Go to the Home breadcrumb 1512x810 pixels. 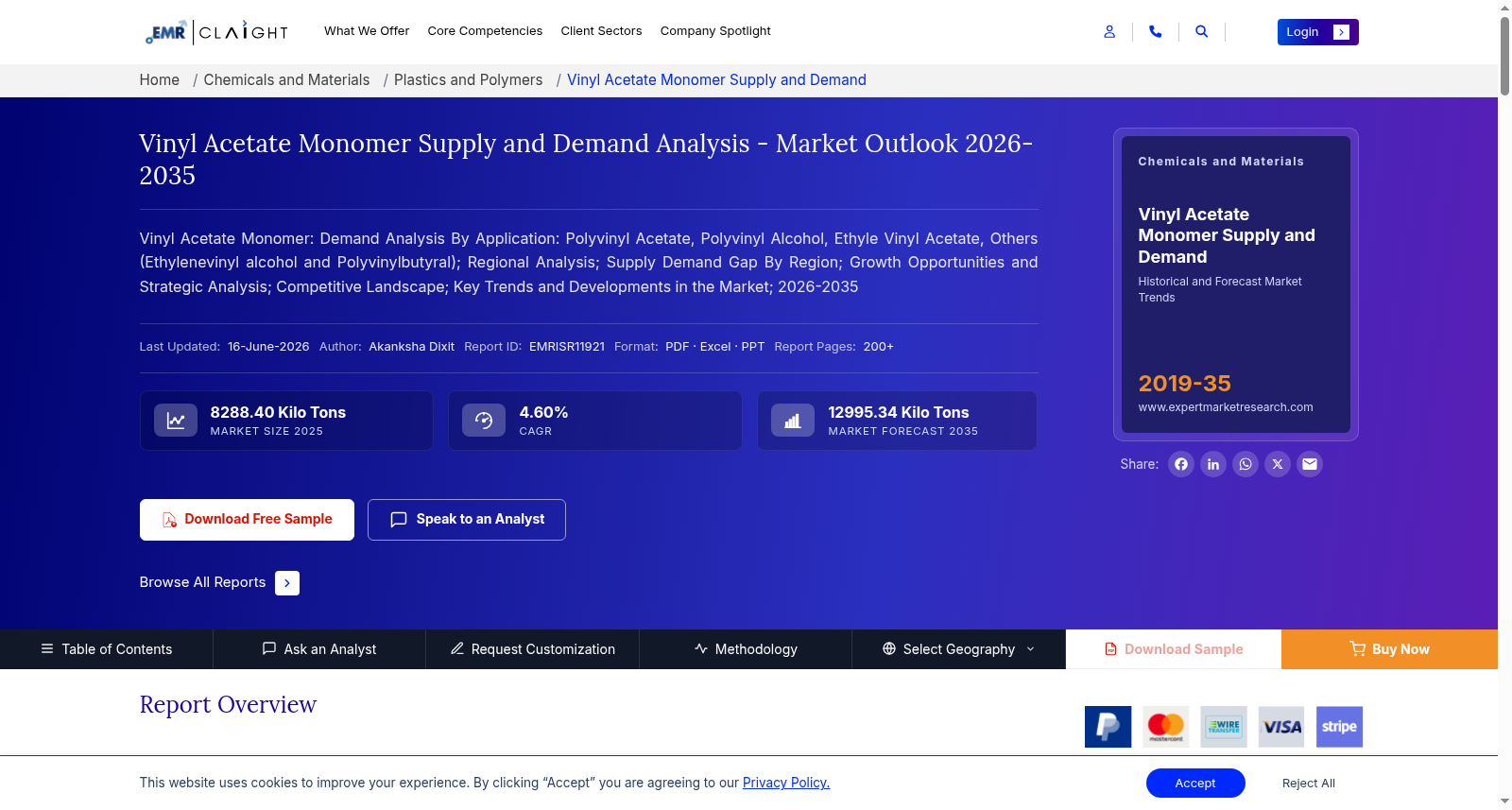[x=160, y=80]
